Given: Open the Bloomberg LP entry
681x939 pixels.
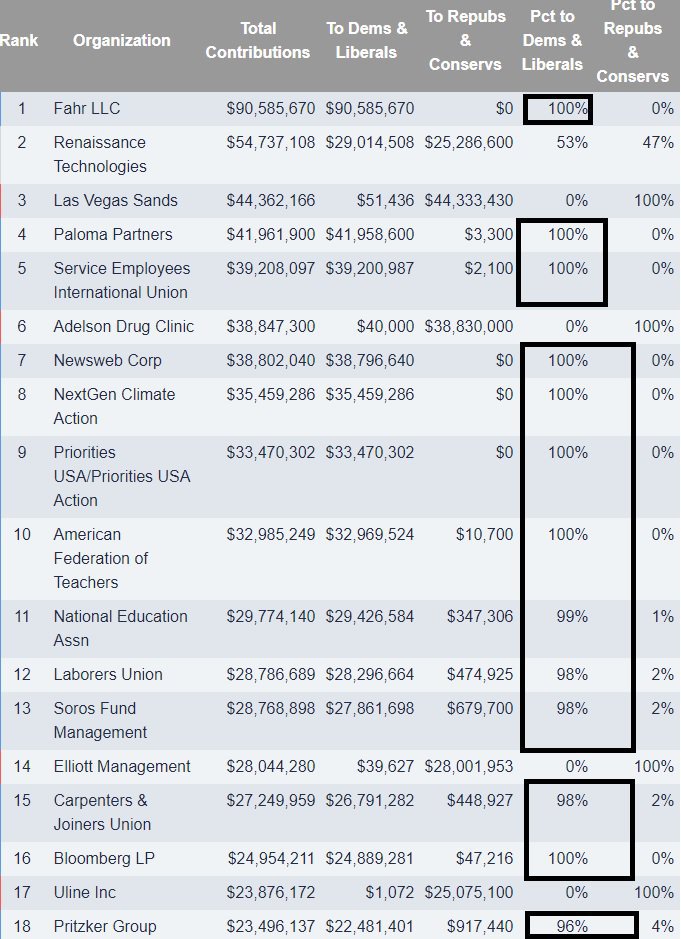Looking at the screenshot, I should pos(104,858).
